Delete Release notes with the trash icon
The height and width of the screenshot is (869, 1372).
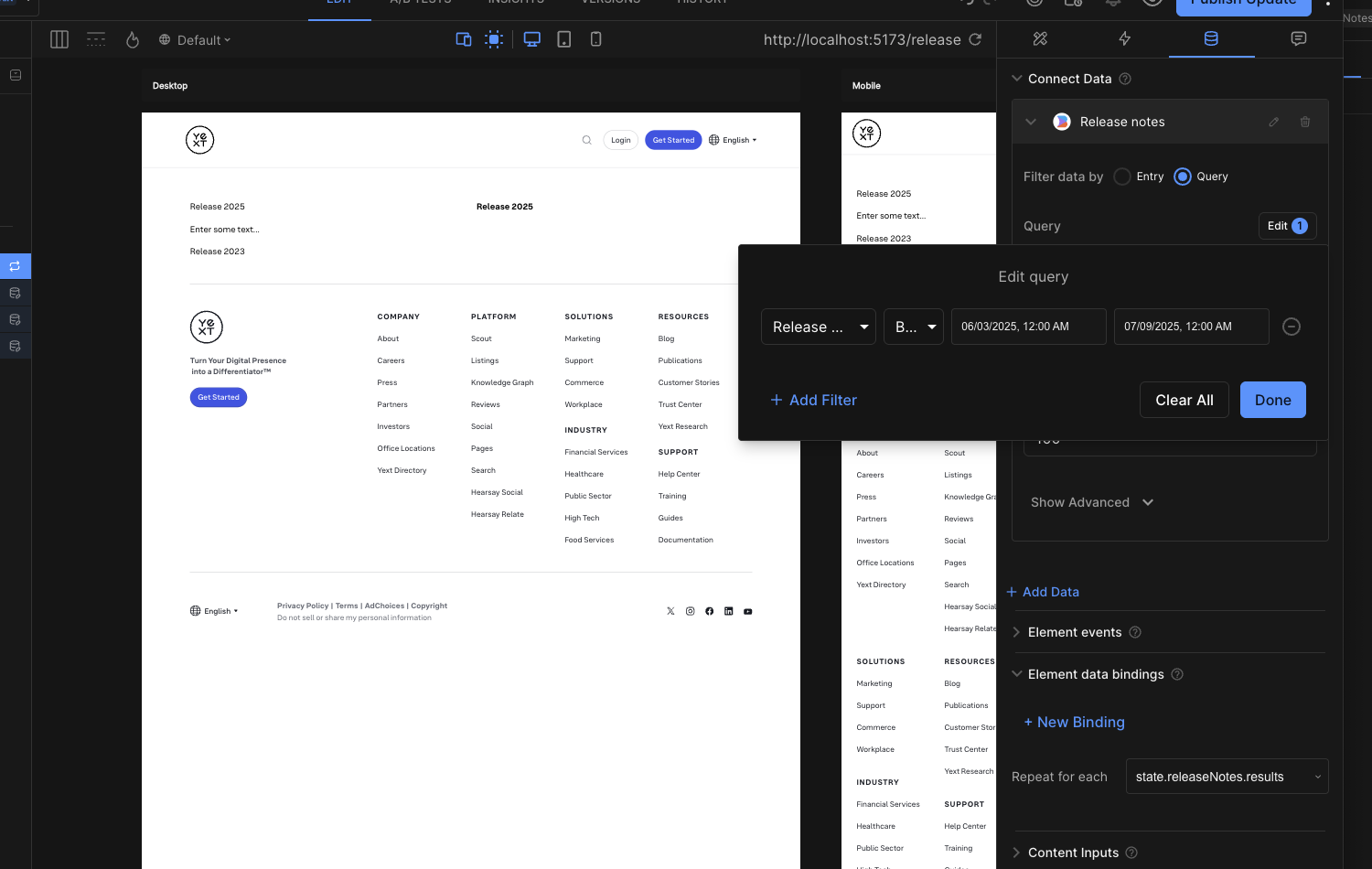(x=1305, y=122)
